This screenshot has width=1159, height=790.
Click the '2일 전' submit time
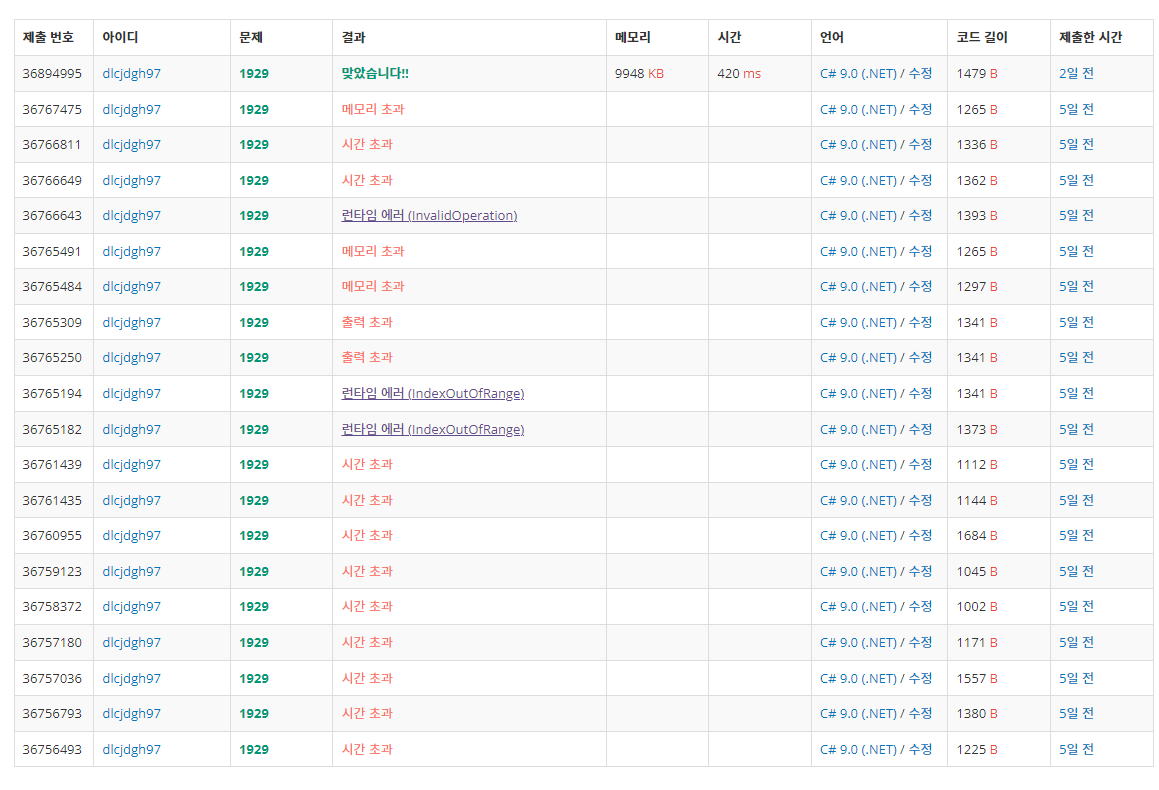pyautogui.click(x=1076, y=73)
